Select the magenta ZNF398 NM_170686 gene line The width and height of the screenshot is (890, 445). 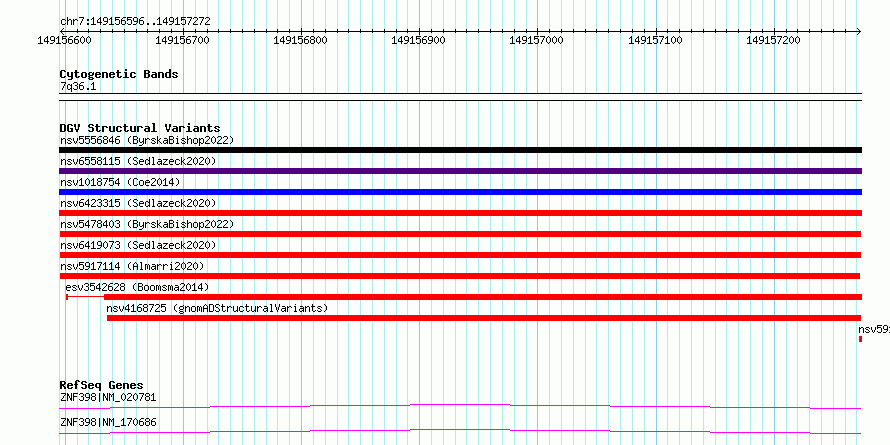460,431
